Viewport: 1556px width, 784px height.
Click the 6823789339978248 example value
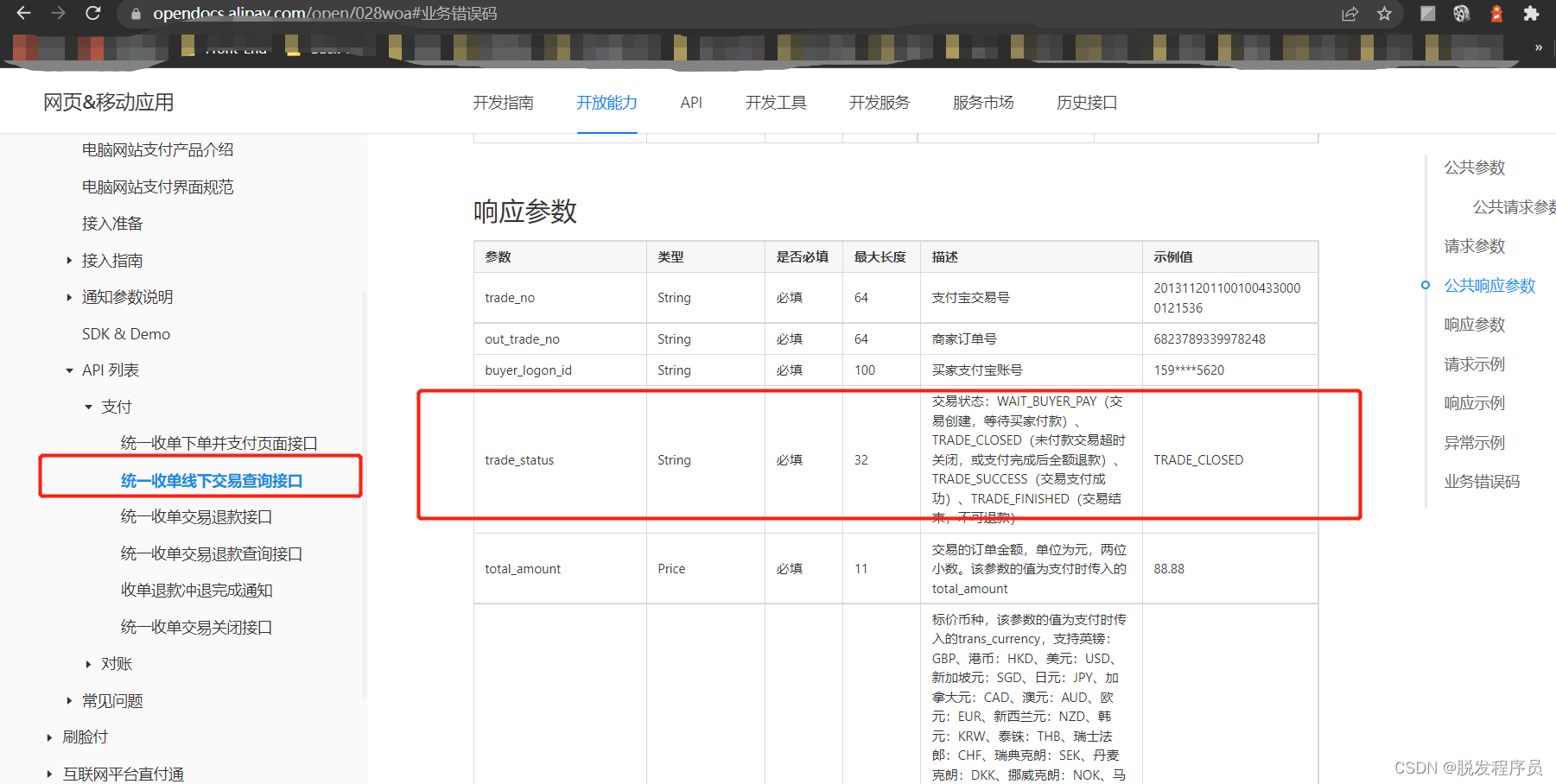[x=1210, y=339]
